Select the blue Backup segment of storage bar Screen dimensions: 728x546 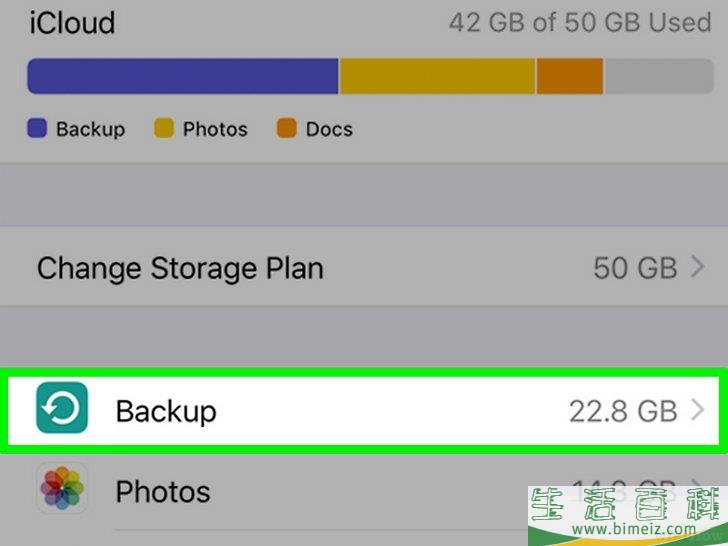point(183,76)
